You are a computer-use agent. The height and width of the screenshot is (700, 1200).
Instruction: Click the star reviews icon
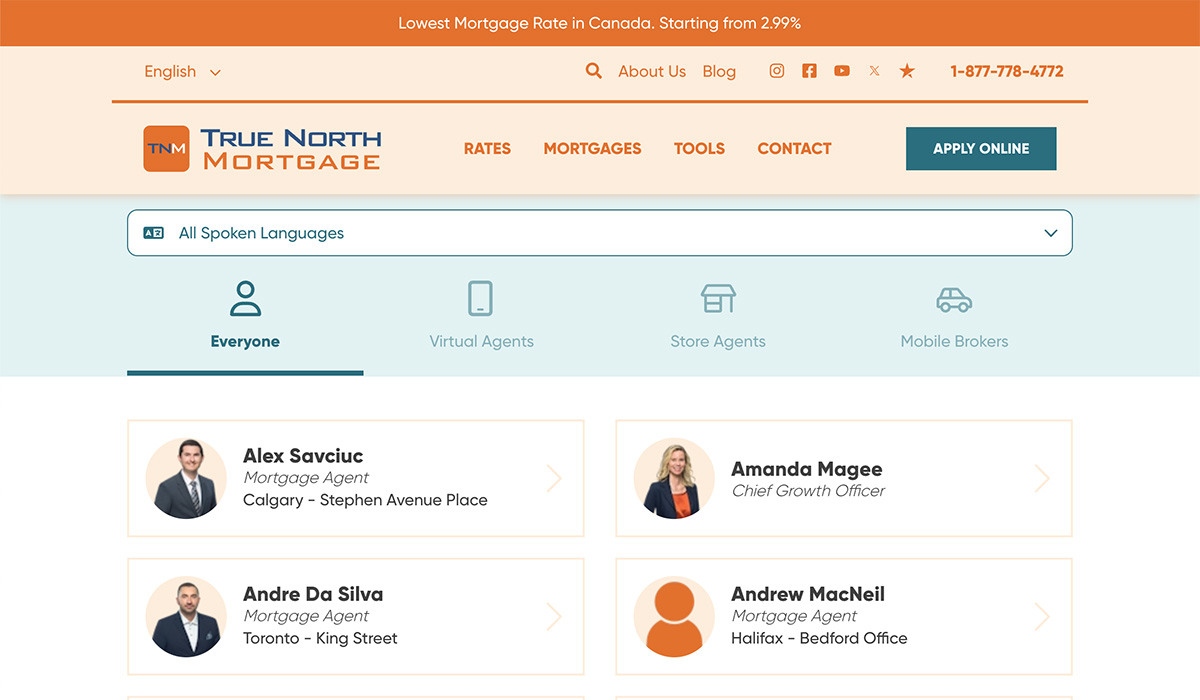coord(907,71)
